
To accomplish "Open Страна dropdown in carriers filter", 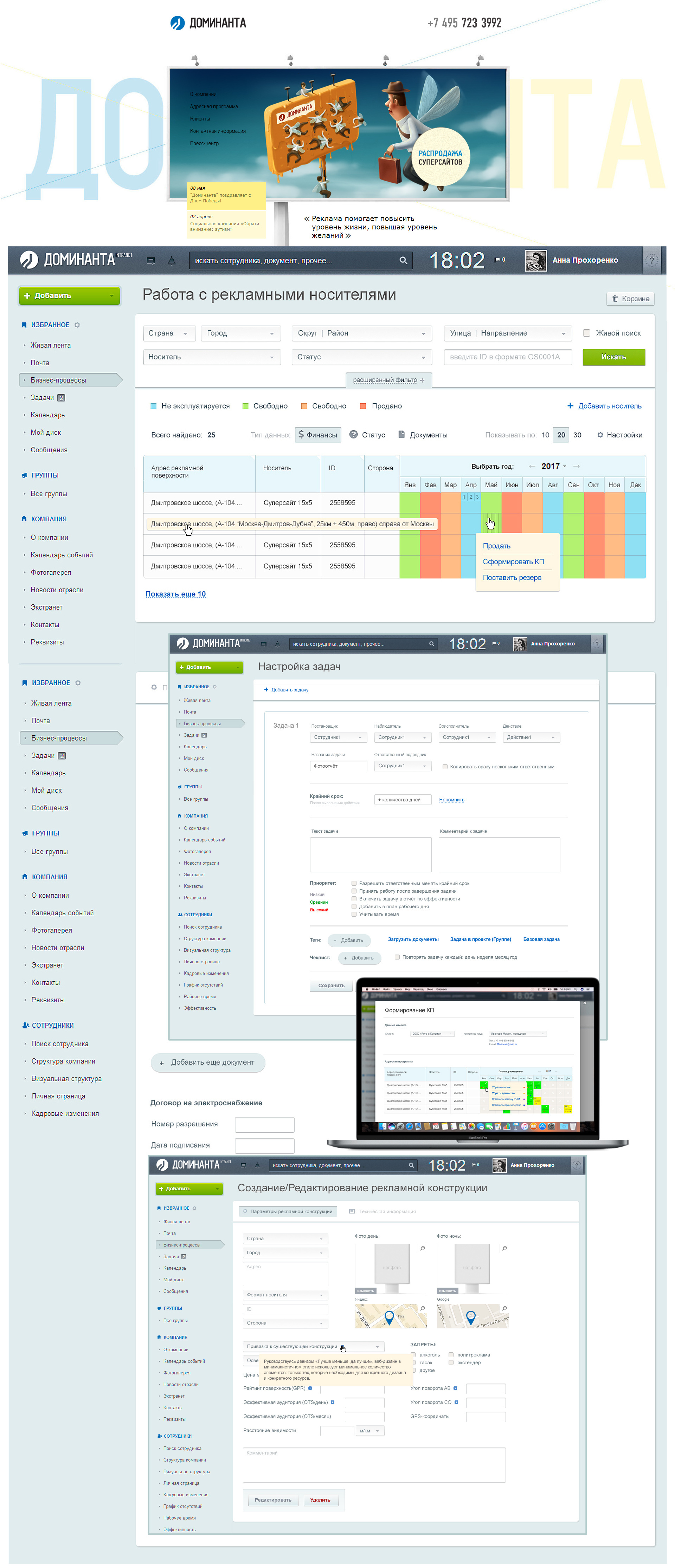I will click(x=169, y=333).
